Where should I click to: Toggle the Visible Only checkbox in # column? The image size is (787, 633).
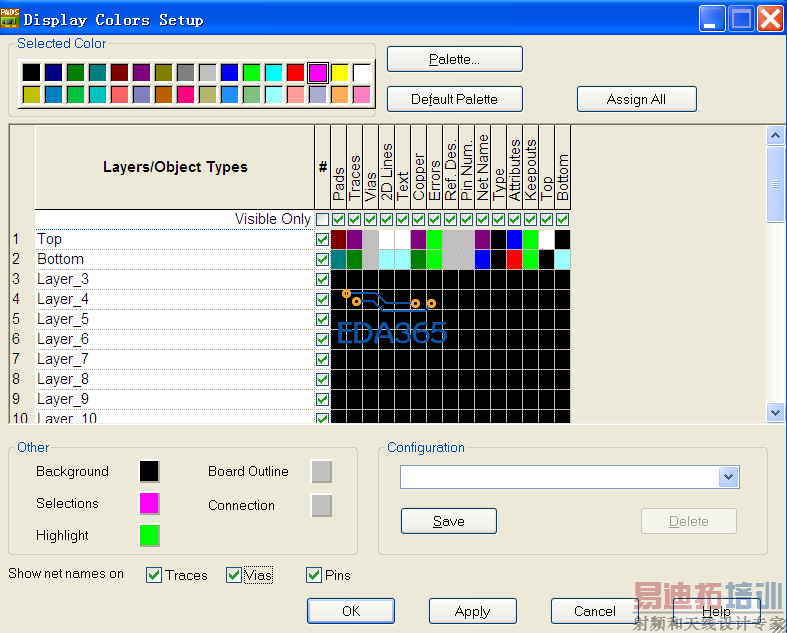coord(323,219)
